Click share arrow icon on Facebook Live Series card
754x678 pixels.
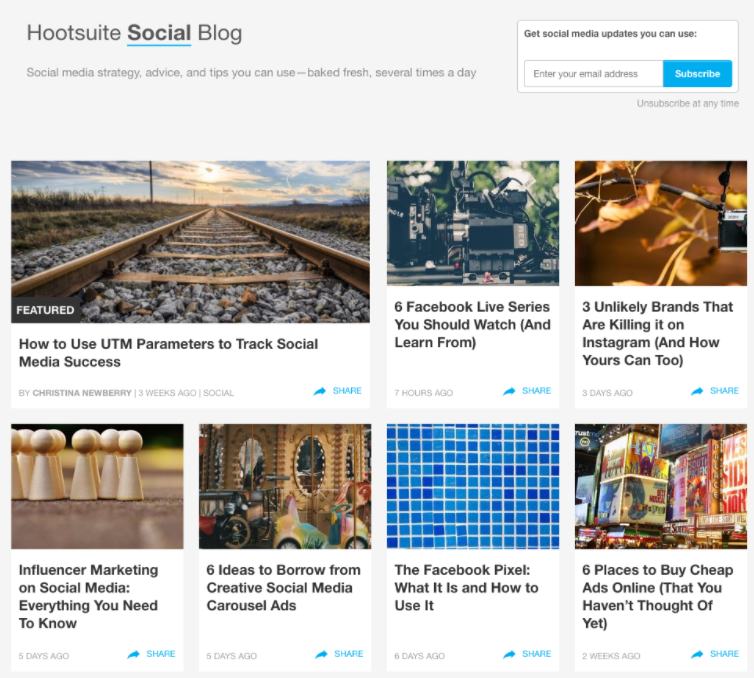[x=509, y=391]
